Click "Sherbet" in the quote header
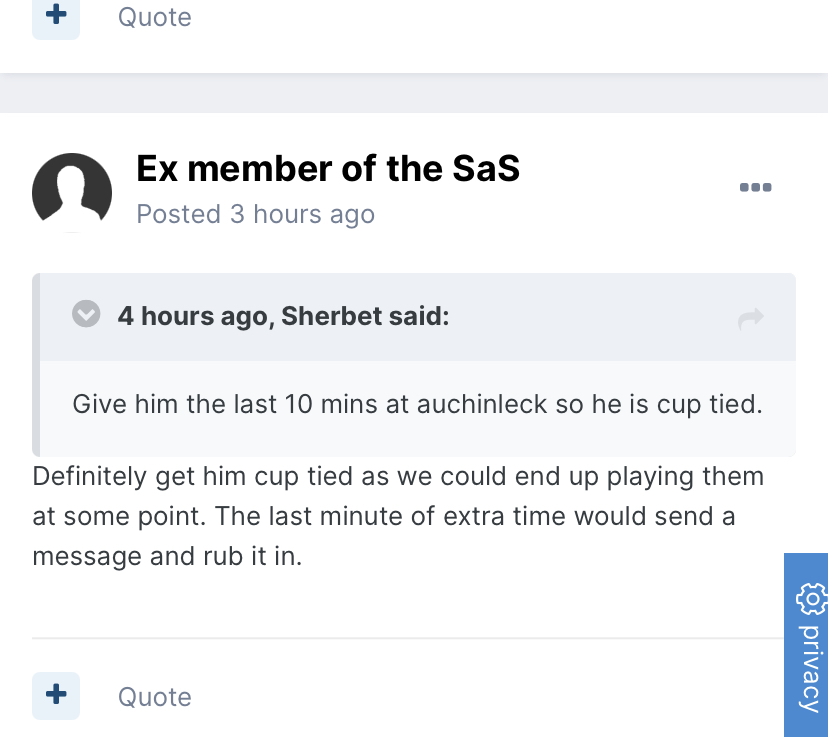Viewport: 828px width, 737px height. pos(328,316)
